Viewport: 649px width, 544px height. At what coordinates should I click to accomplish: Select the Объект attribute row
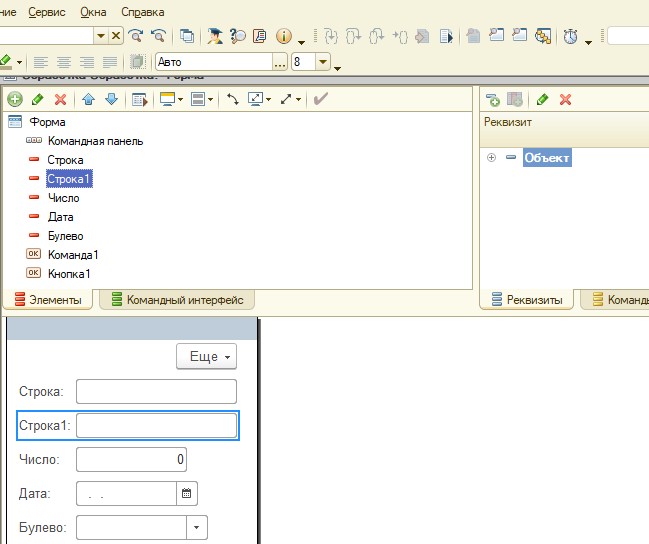pyautogui.click(x=547, y=158)
